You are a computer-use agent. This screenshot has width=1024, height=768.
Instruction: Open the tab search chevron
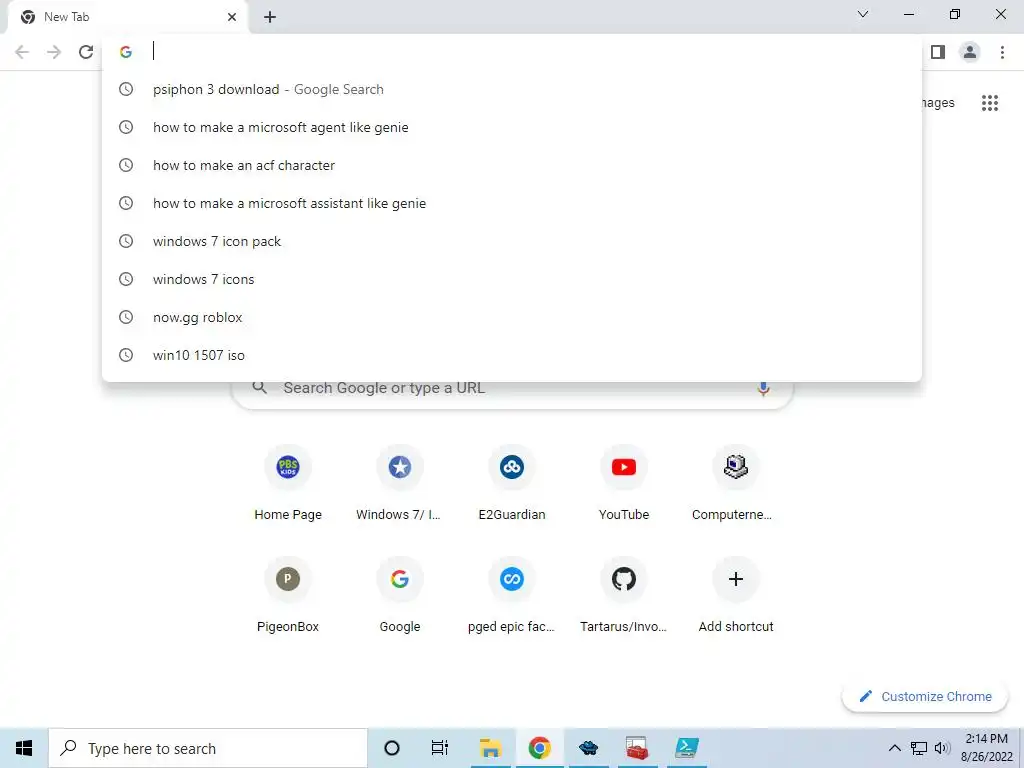coord(863,14)
